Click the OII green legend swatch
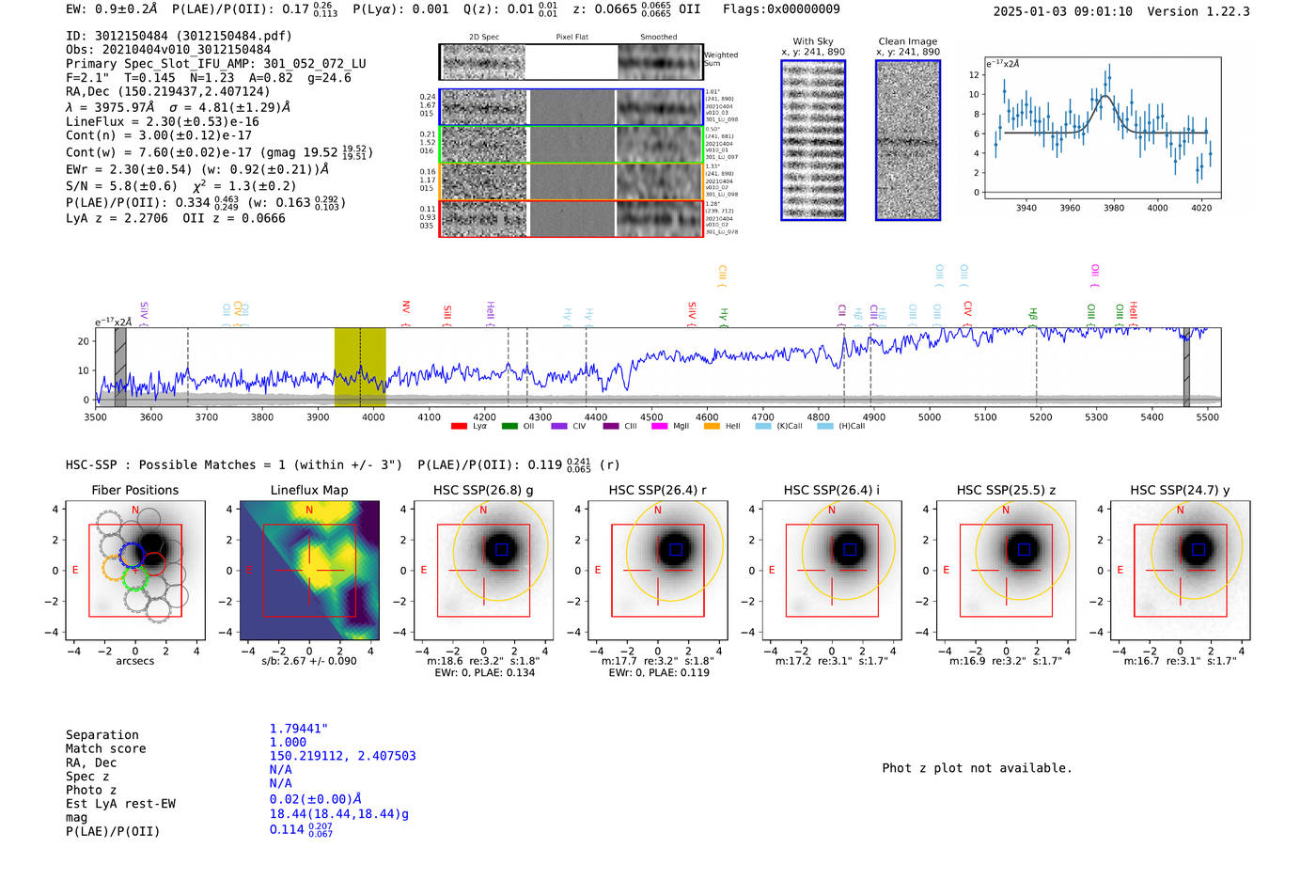 coord(509,426)
